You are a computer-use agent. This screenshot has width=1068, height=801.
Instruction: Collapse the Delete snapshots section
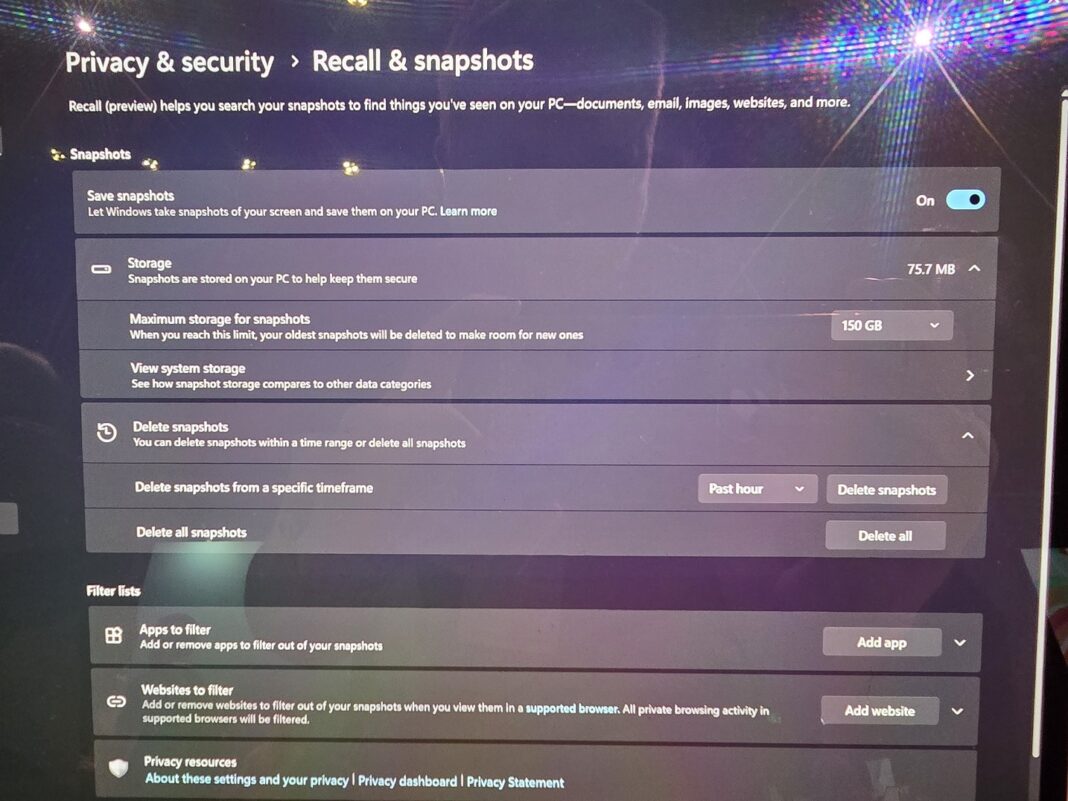966,435
